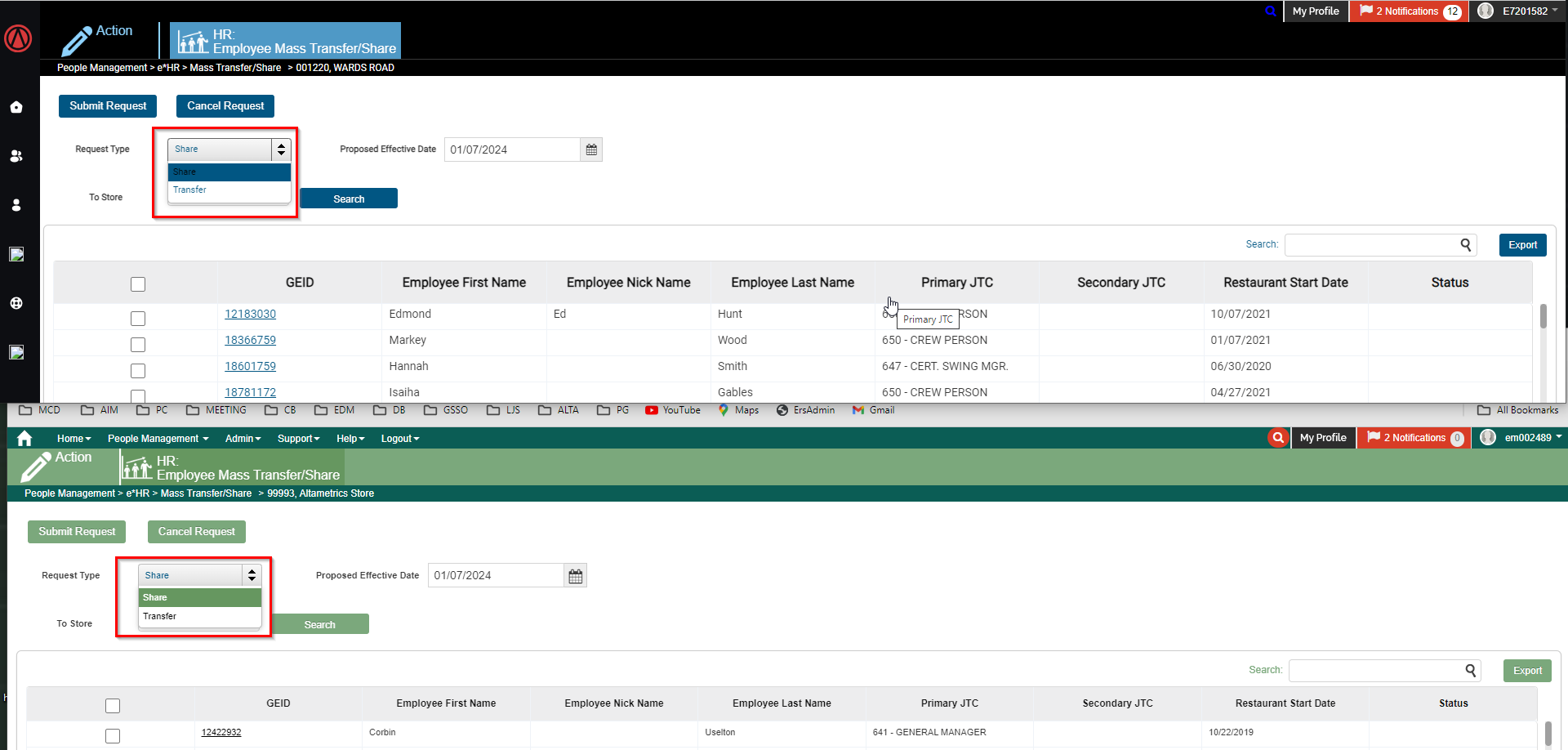Click the blue Cancel Request button
Screen dimensions: 1568x750
tap(225, 106)
